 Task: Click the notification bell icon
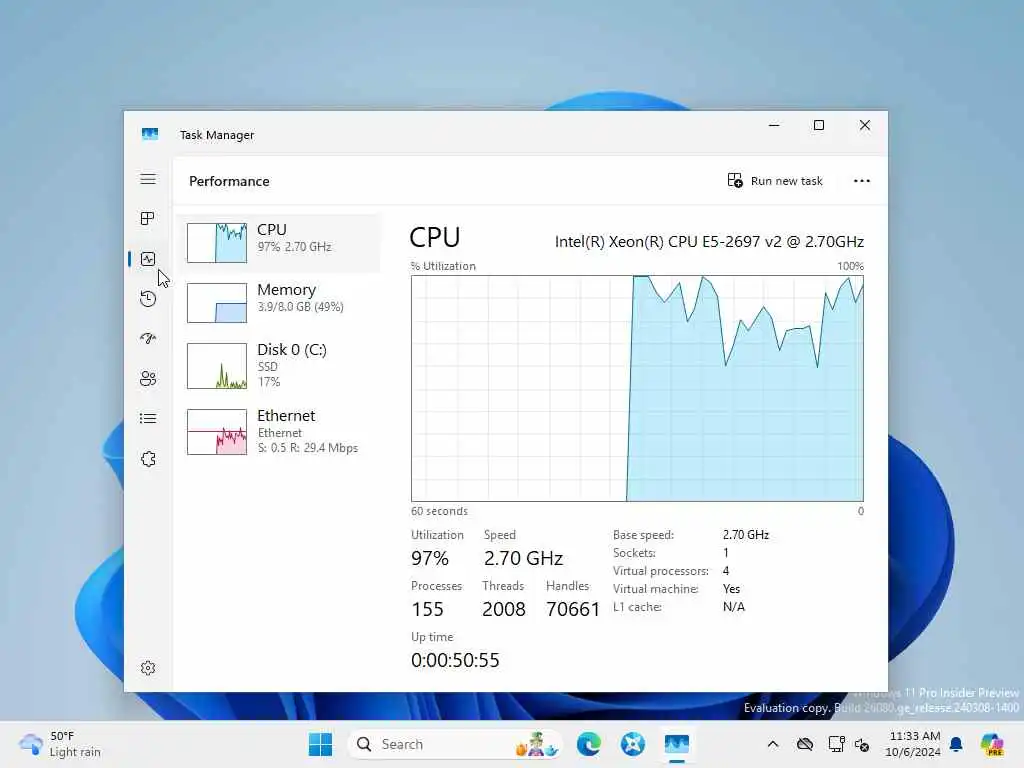[956, 744]
